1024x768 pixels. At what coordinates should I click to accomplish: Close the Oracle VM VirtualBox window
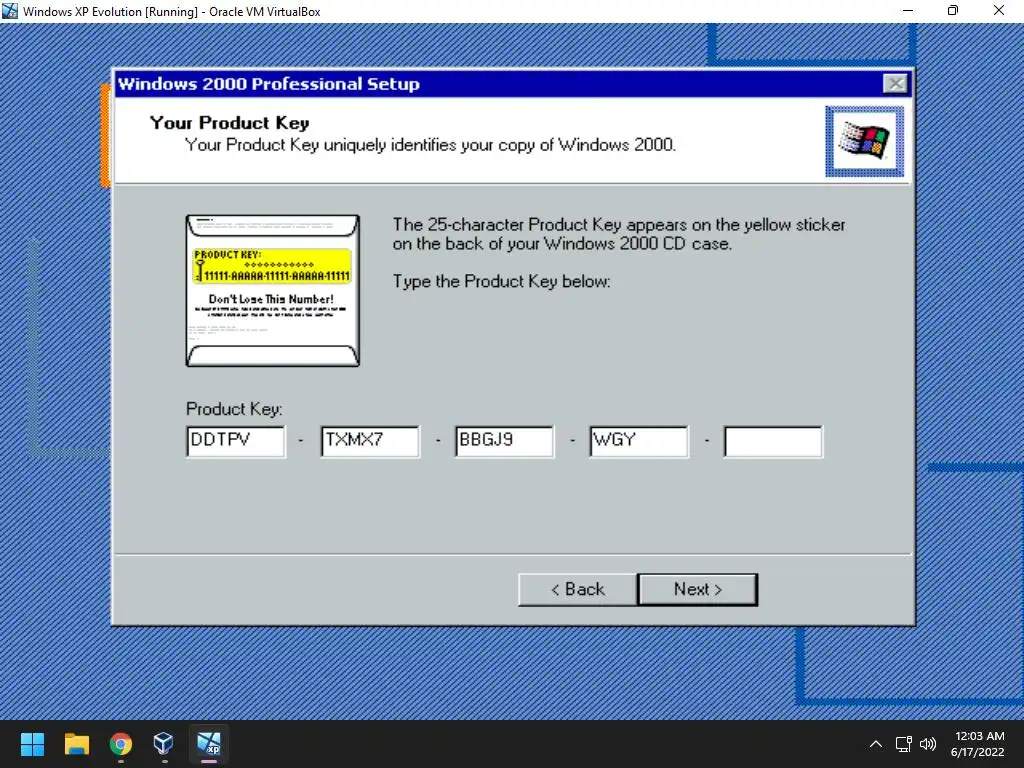click(x=999, y=10)
